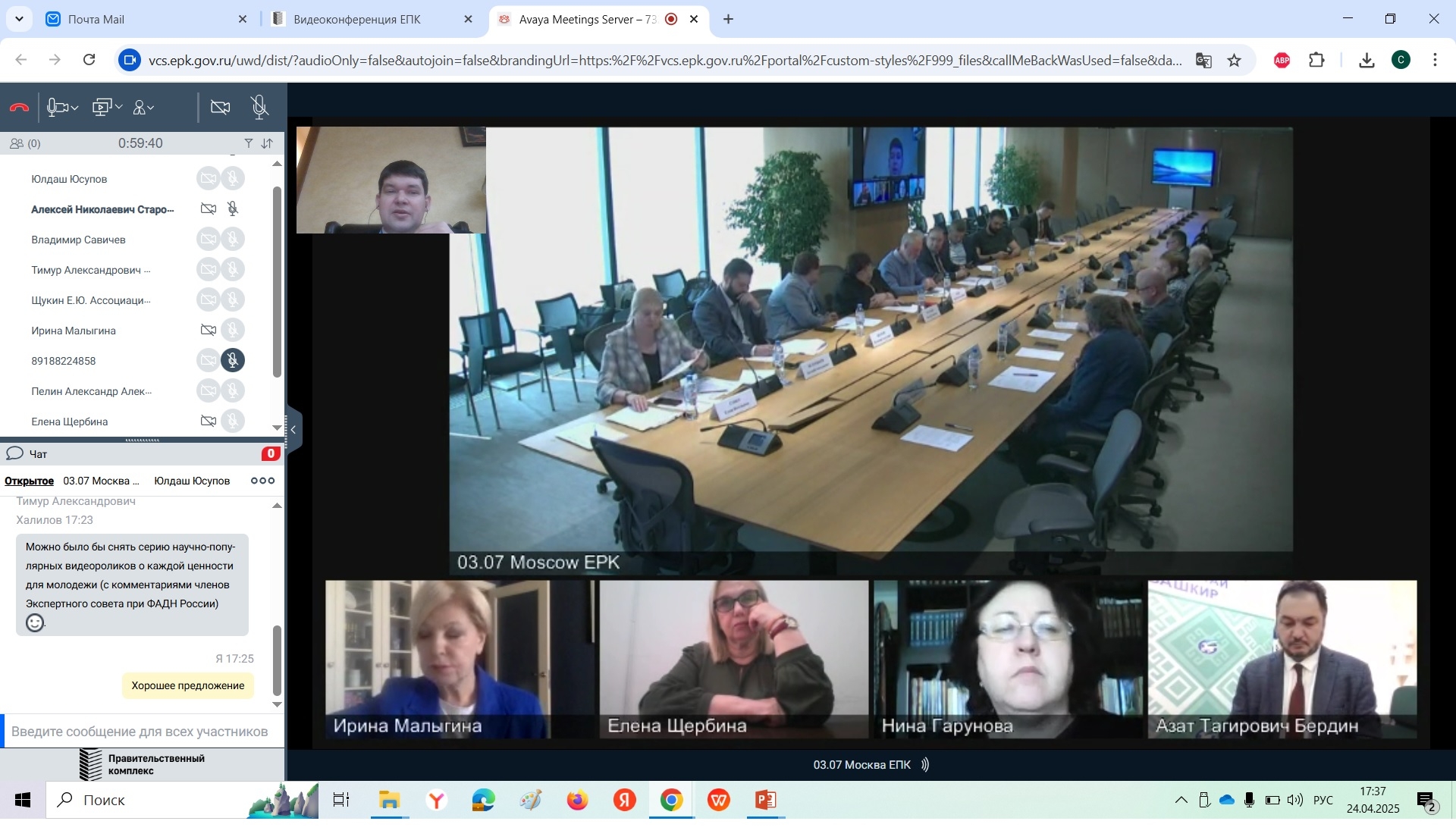The image size is (1456, 840).
Task: Open a new browser tab
Action: pyautogui.click(x=728, y=20)
